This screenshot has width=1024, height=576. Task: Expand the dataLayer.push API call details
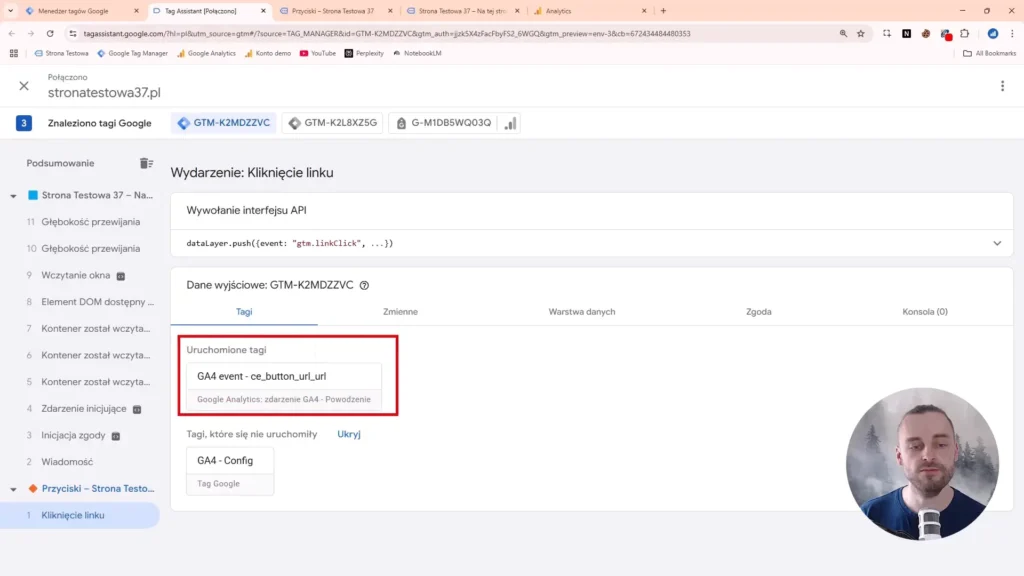997,243
